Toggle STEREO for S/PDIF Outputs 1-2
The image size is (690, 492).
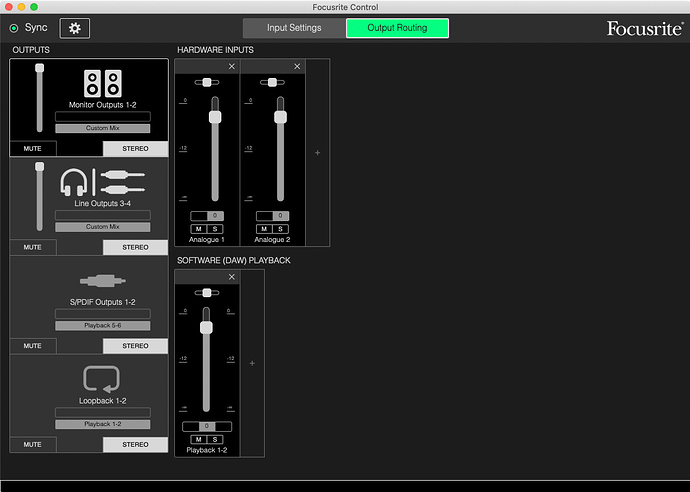(136, 346)
